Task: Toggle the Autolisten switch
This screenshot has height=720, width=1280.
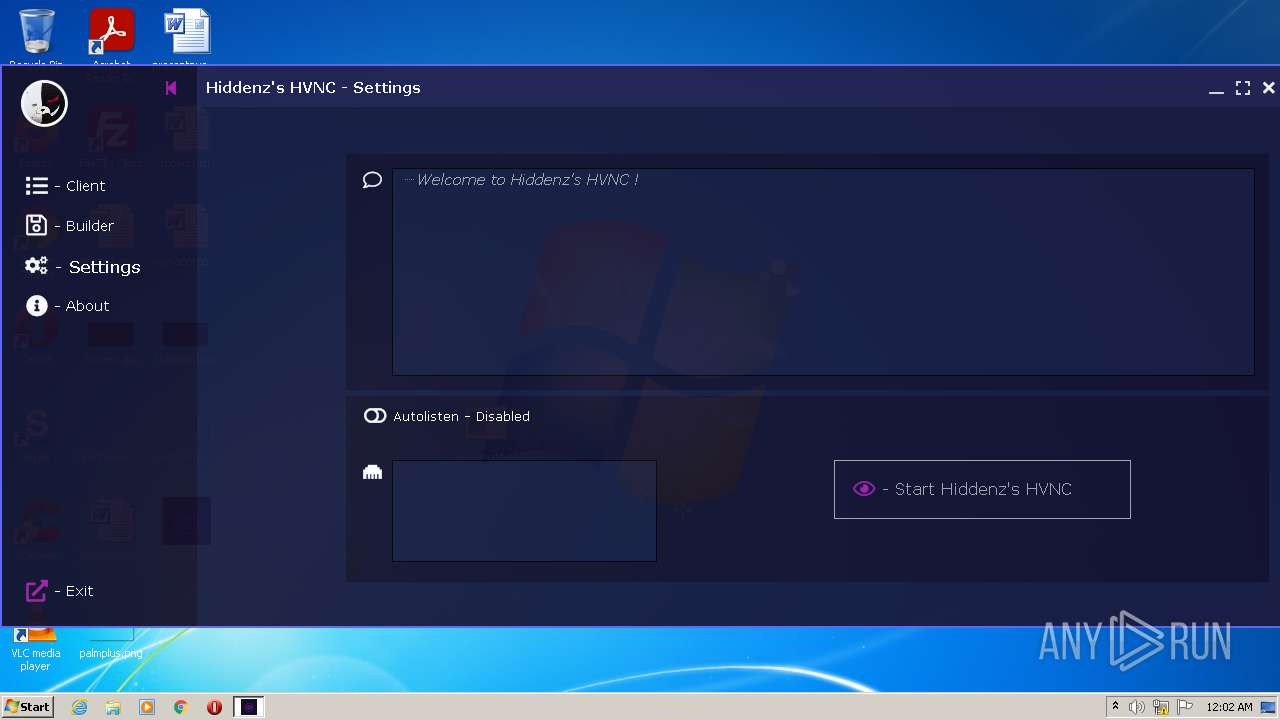Action: coord(375,416)
